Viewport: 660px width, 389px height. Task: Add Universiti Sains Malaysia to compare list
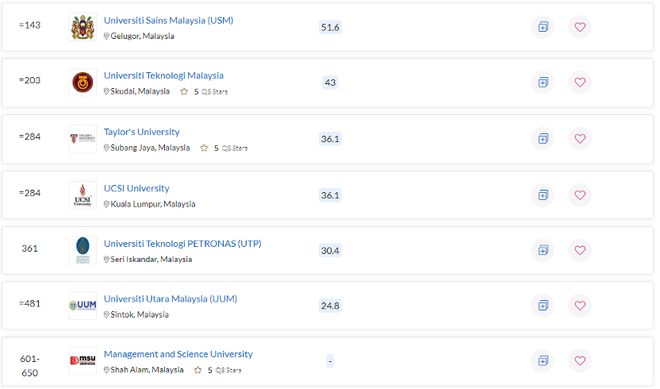pos(543,27)
